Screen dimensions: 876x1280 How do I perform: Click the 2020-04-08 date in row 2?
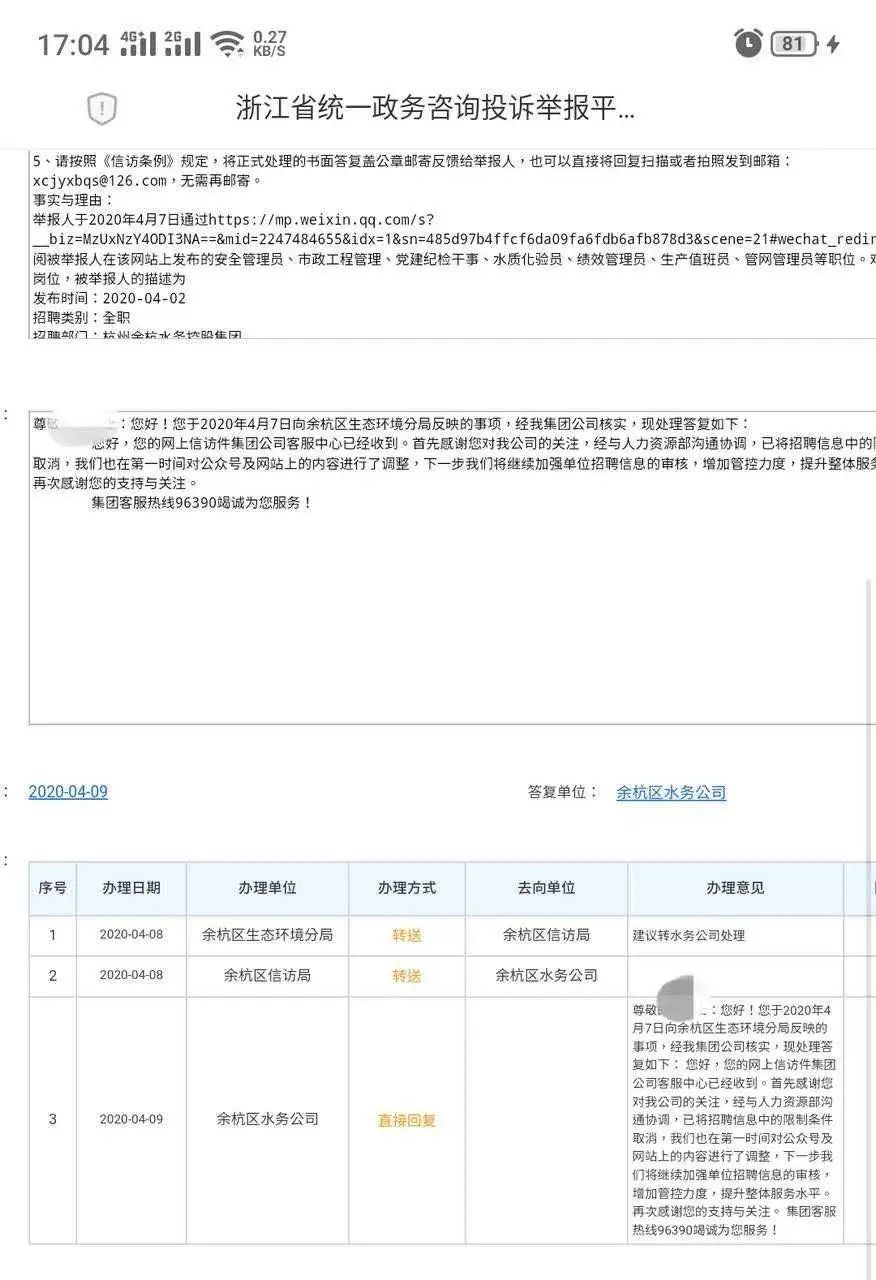131,976
